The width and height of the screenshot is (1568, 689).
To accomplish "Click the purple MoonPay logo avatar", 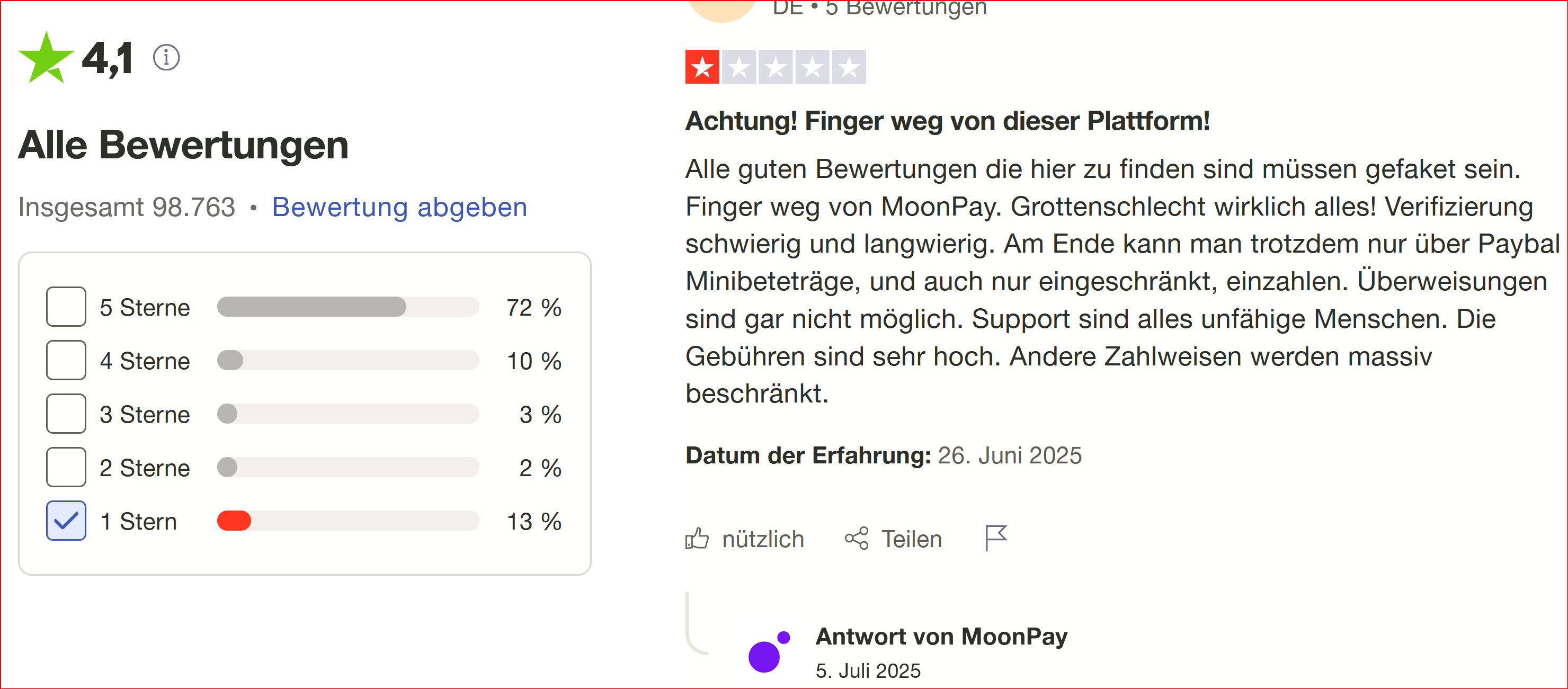I will click(x=769, y=652).
